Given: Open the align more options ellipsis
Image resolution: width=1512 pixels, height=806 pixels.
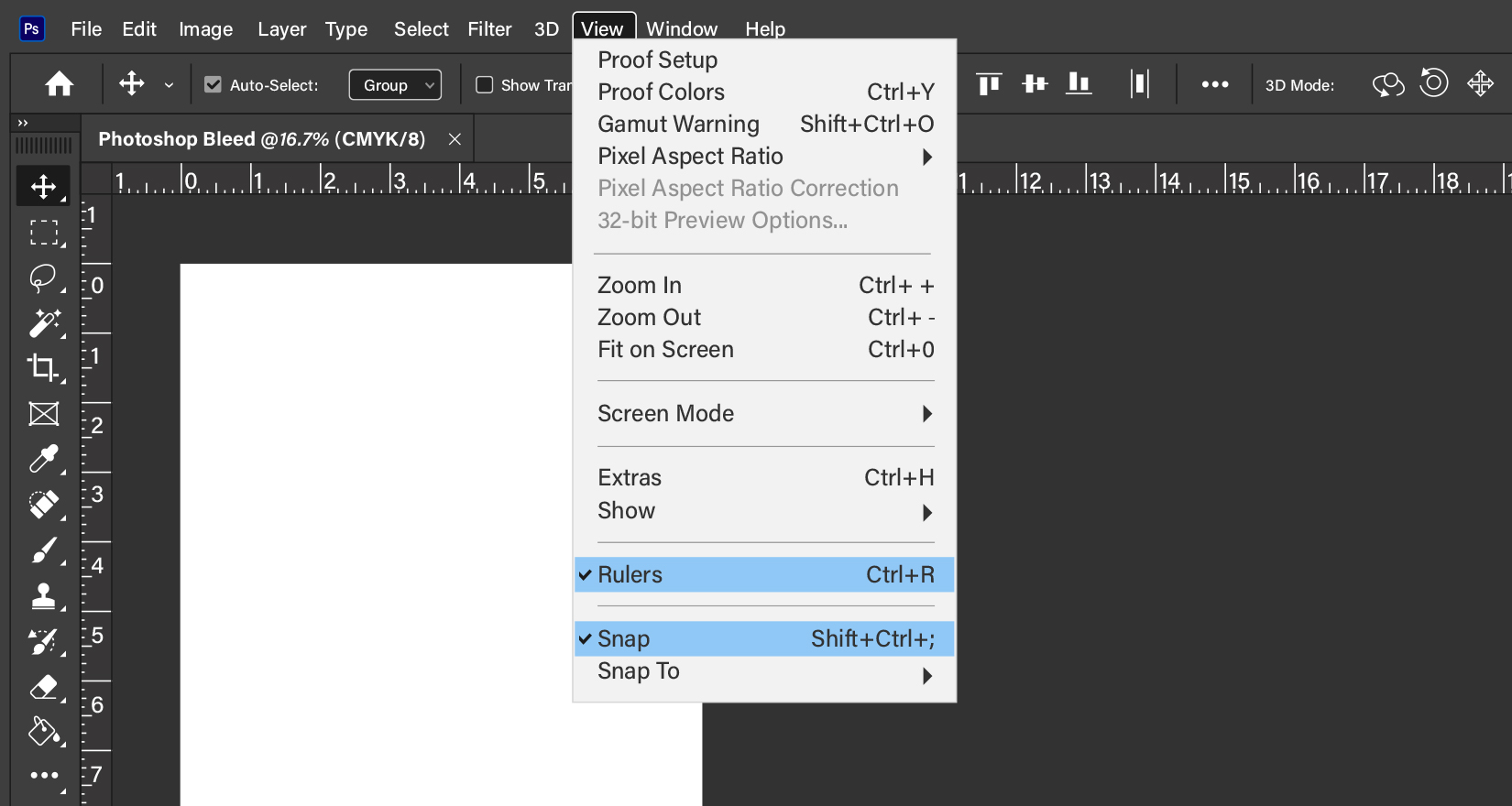Looking at the screenshot, I should coord(1215,84).
